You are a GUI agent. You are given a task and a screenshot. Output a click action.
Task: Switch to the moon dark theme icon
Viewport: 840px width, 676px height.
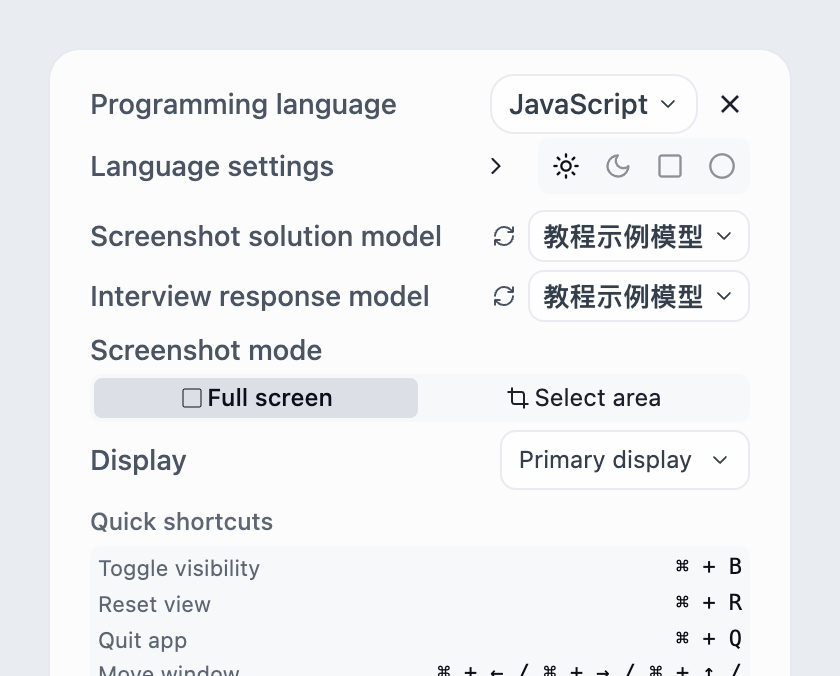coord(618,166)
